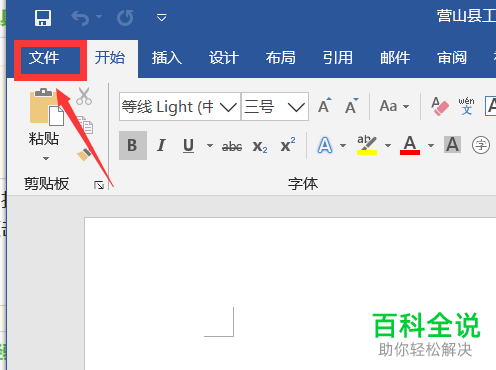Apply the red font color

410,145
